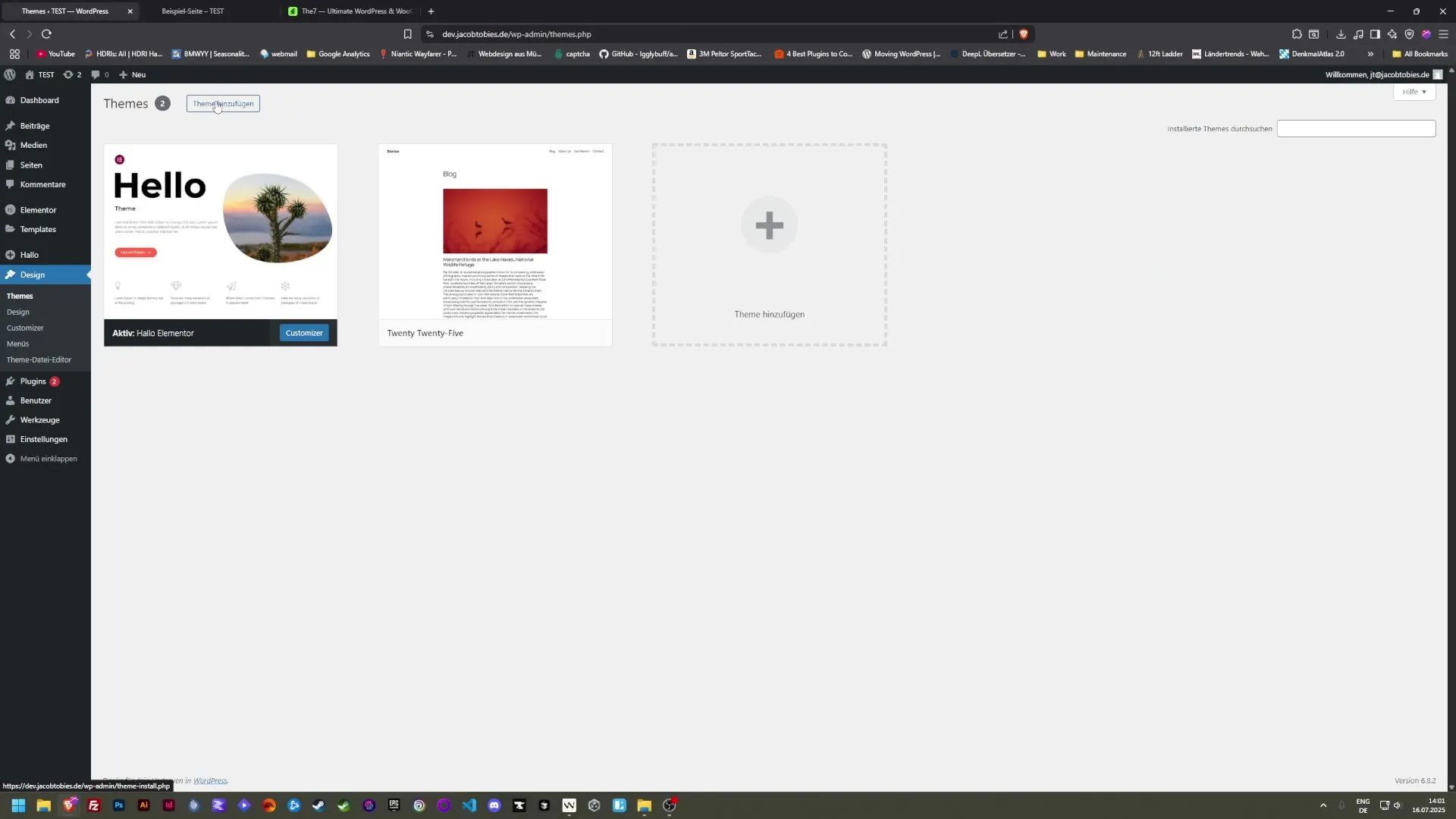Click the bookmark star in the address bar

[x=408, y=34]
